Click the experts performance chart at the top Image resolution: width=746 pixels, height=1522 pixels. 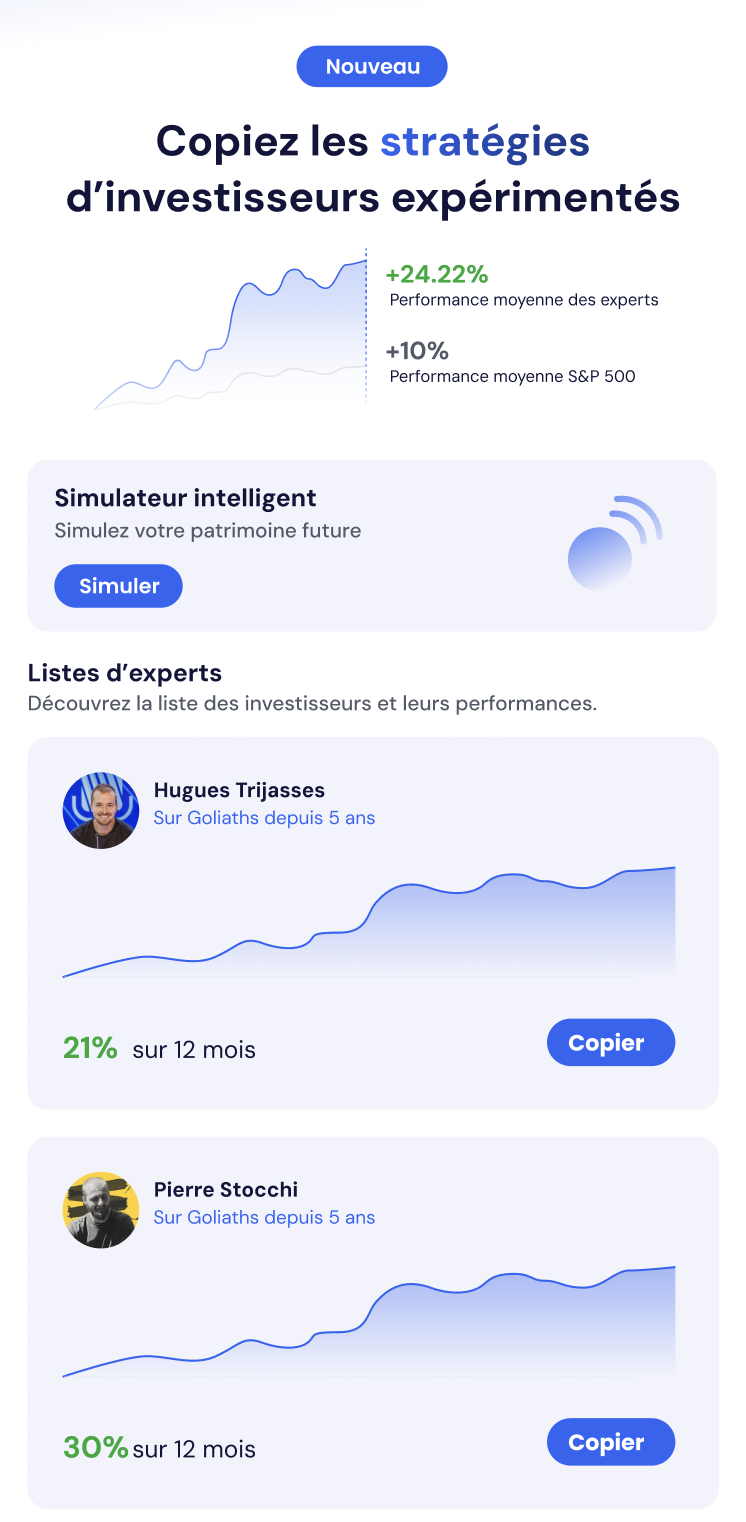click(x=230, y=330)
